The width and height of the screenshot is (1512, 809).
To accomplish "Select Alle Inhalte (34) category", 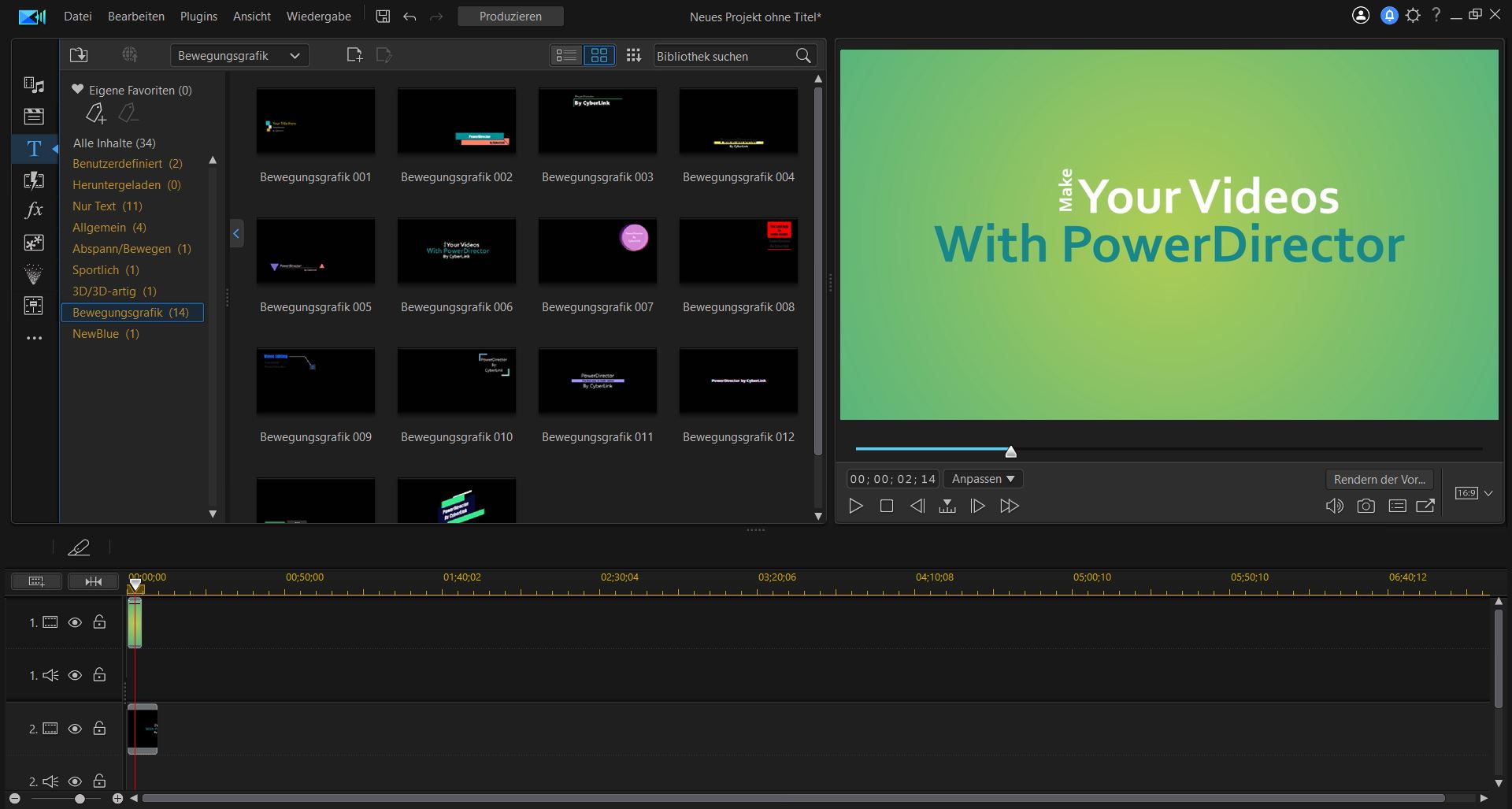I will (114, 143).
